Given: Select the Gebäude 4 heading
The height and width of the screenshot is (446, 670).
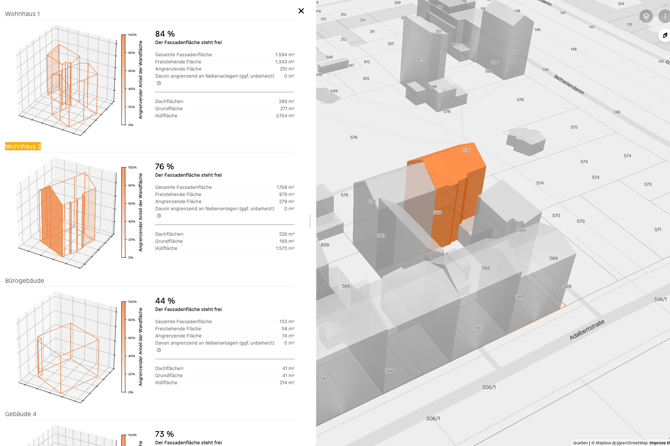Looking at the screenshot, I should point(21,414).
